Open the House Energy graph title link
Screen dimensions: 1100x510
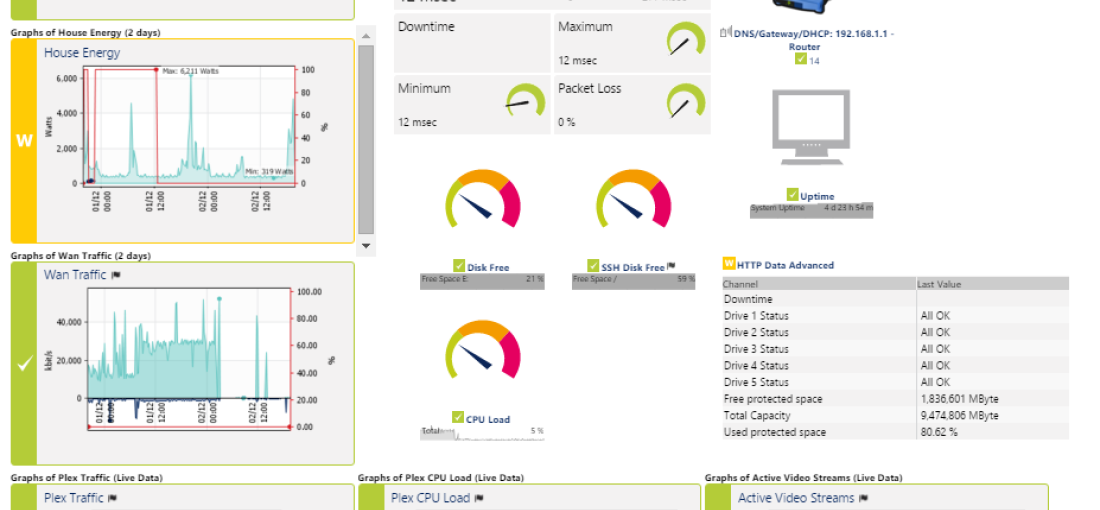[x=82, y=53]
